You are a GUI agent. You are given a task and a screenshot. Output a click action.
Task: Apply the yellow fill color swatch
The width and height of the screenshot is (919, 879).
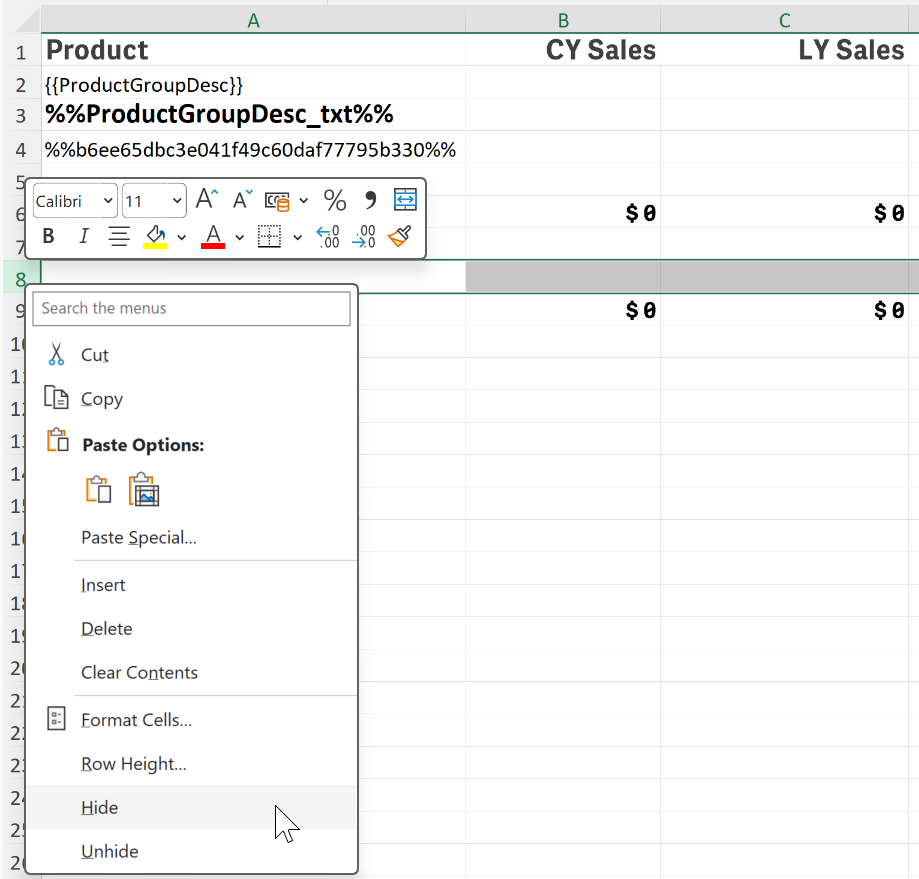(x=155, y=236)
